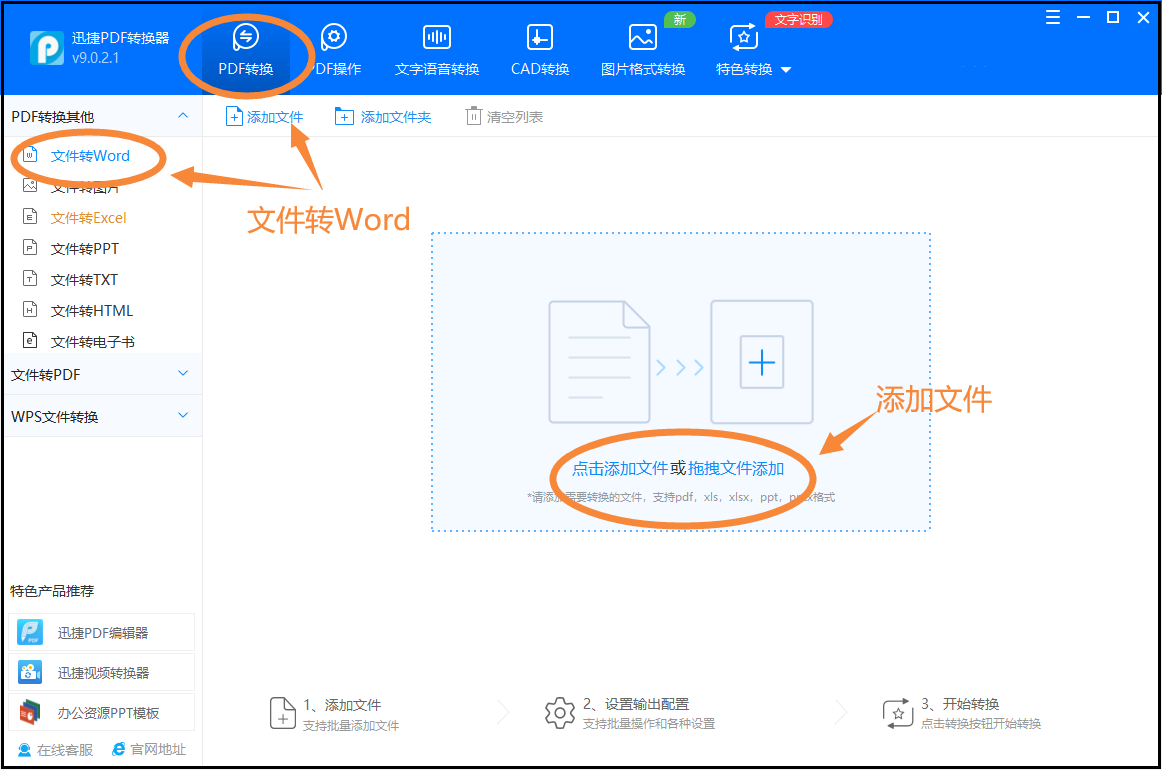Image resolution: width=1162 pixels, height=770 pixels.
Task: Click the plus box in drop area
Action: click(762, 362)
